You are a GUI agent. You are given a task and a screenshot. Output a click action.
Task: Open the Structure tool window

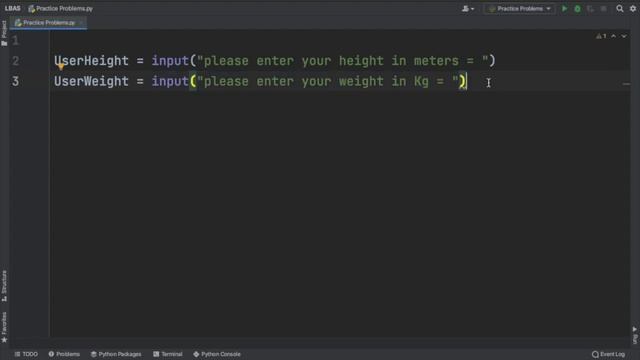click(x=4, y=286)
